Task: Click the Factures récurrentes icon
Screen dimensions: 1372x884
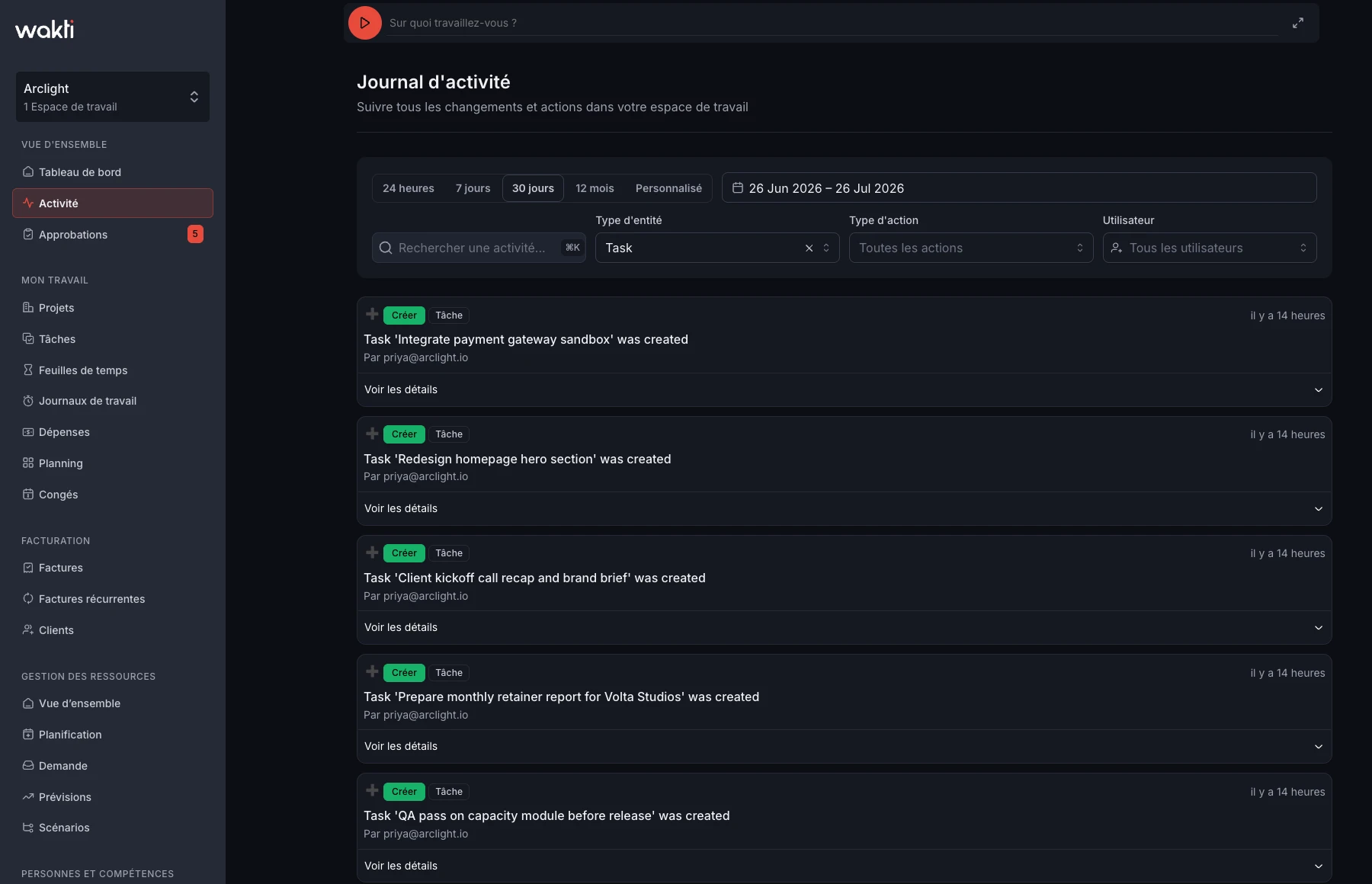Action: 28,599
